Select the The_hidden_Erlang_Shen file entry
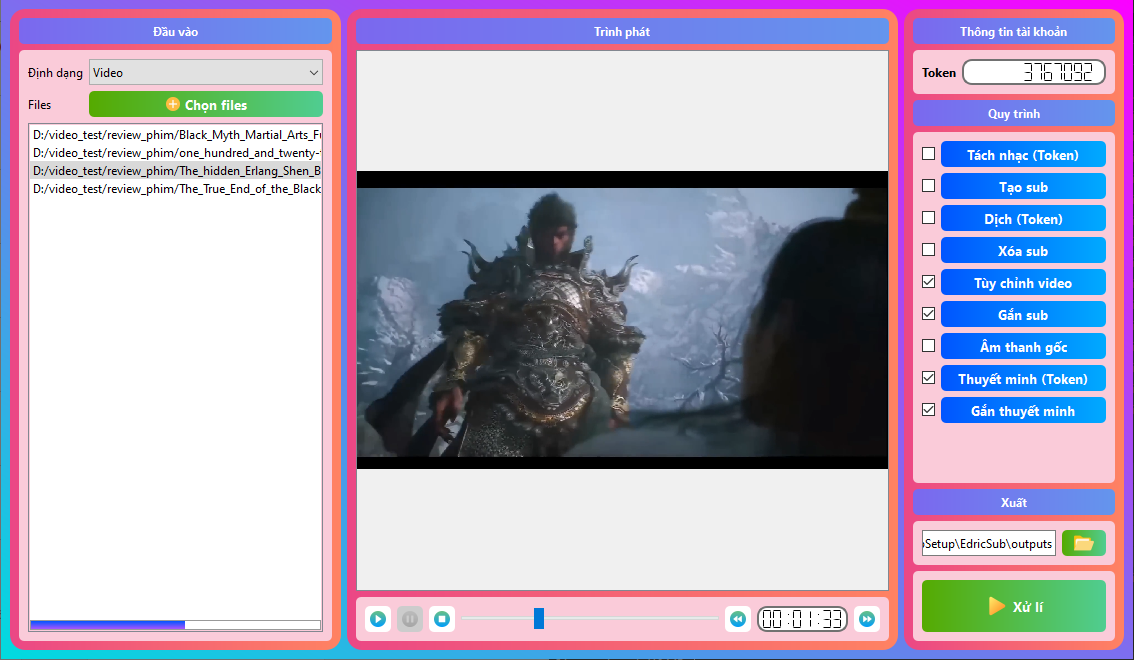Screen dimensions: 1134x660 click(x=176, y=170)
